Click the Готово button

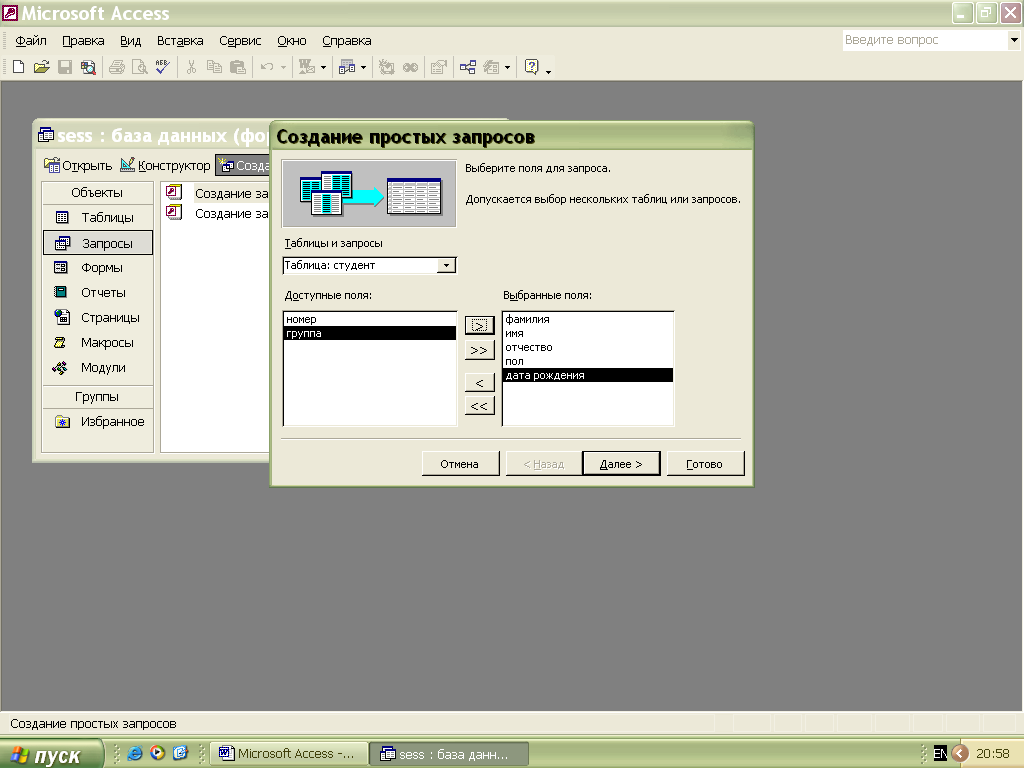[705, 464]
